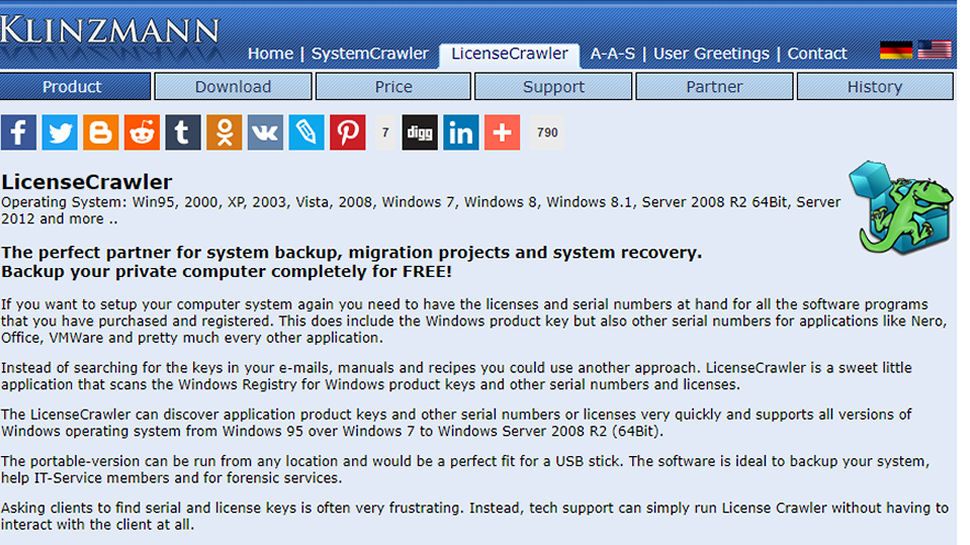Click the 'Operating System: Win95, 2000, XP' line
The width and height of the screenshot is (970, 545).
coord(421,210)
